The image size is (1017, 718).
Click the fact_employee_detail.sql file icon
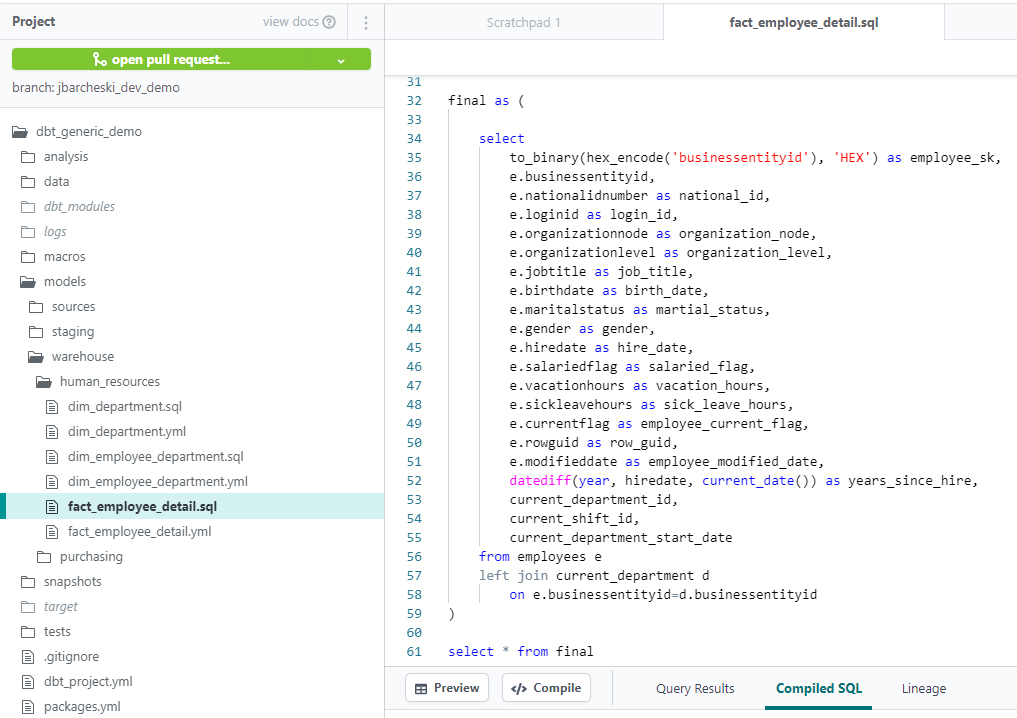[x=52, y=507]
